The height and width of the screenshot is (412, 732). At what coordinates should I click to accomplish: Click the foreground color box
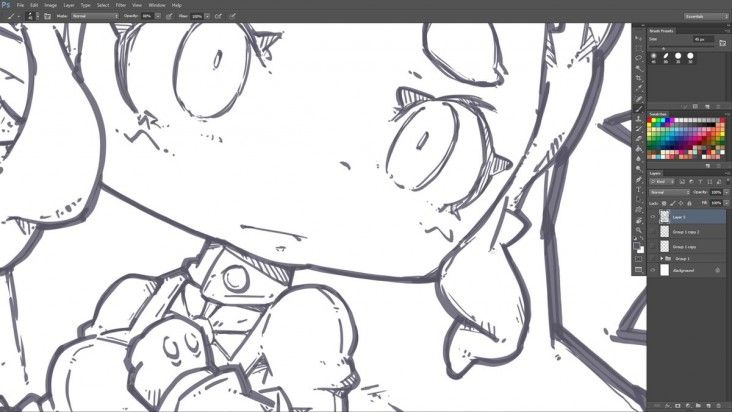pyautogui.click(x=636, y=245)
